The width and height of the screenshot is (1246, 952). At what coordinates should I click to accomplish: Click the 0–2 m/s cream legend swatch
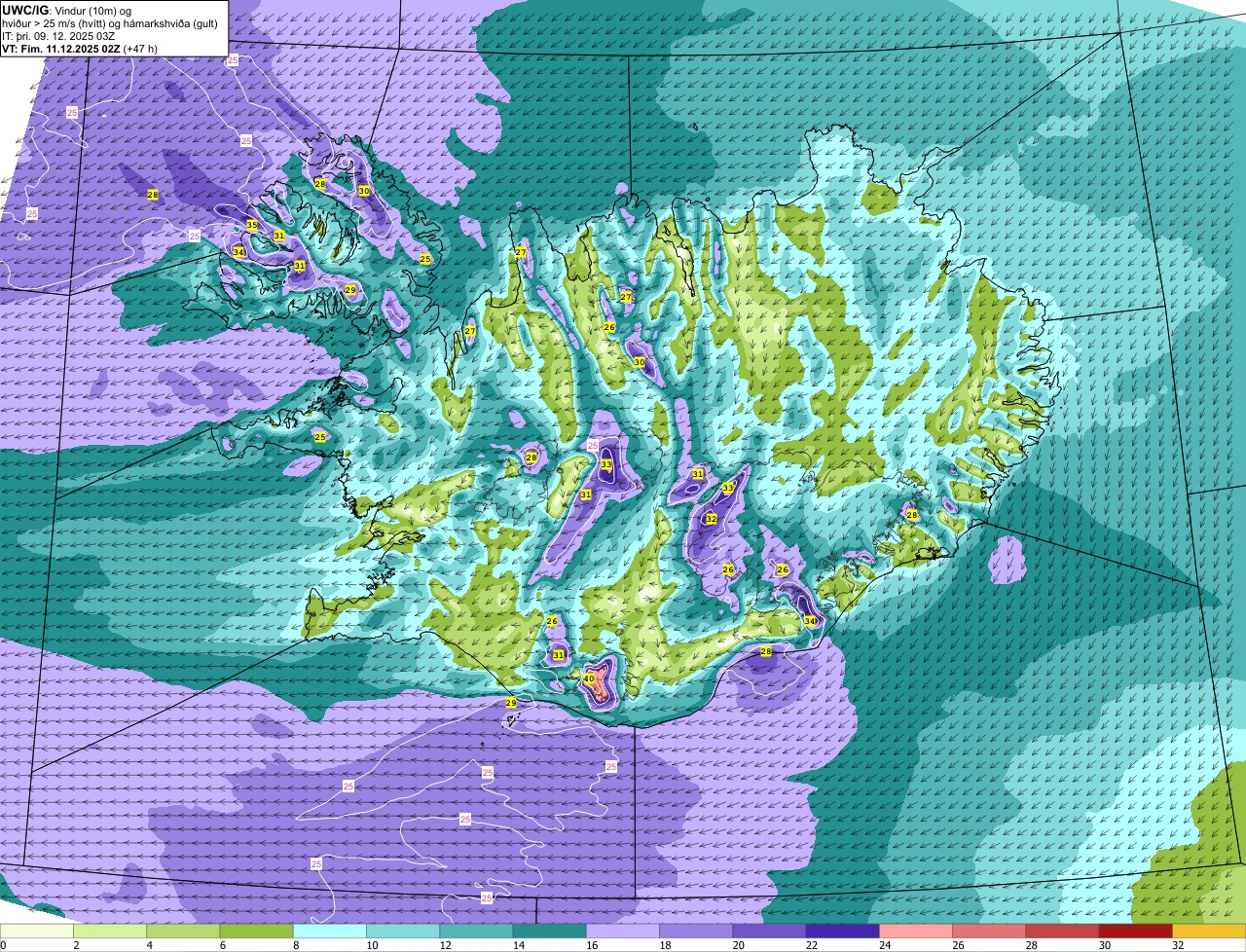[x=37, y=932]
